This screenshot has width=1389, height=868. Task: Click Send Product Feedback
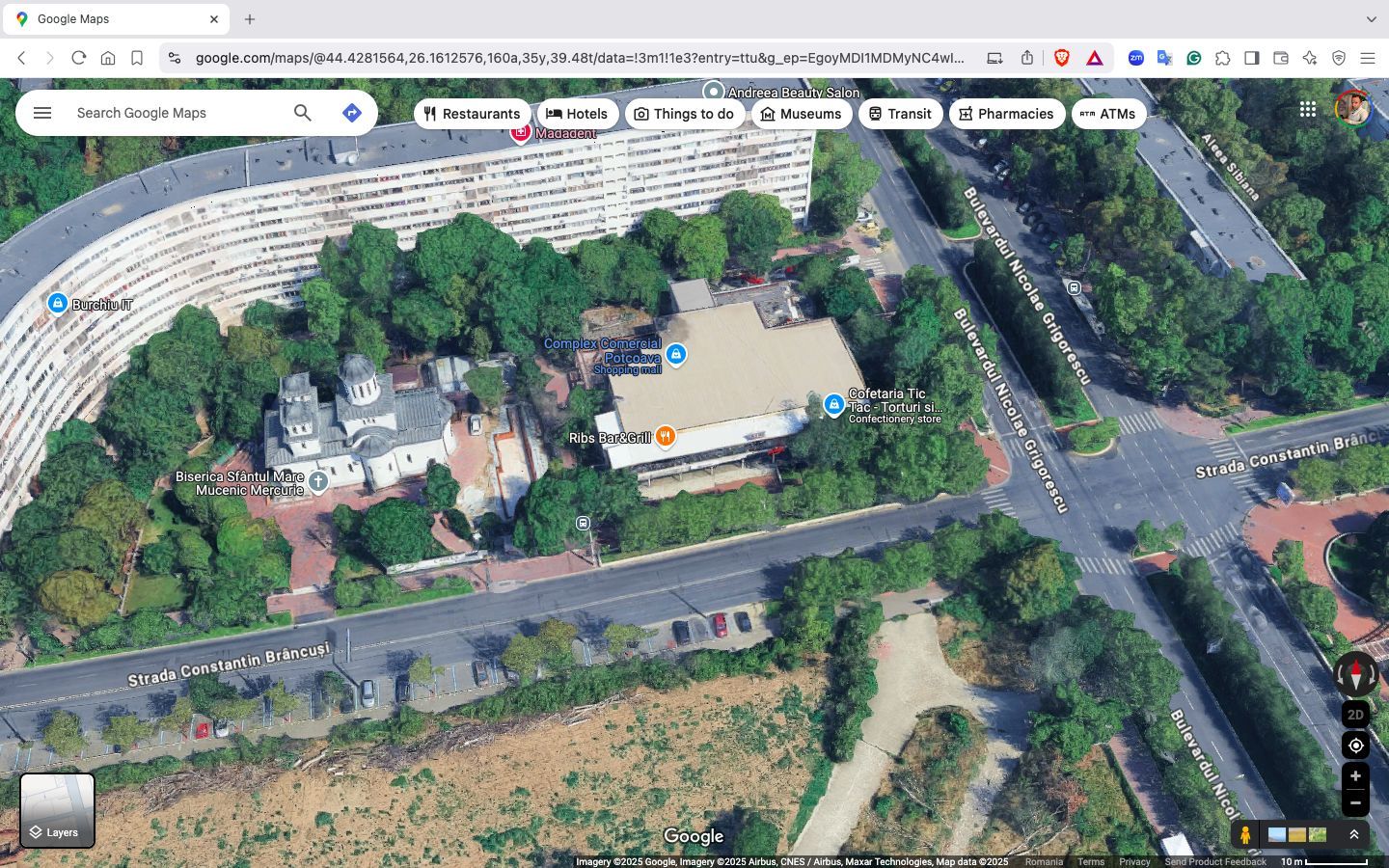click(1214, 861)
